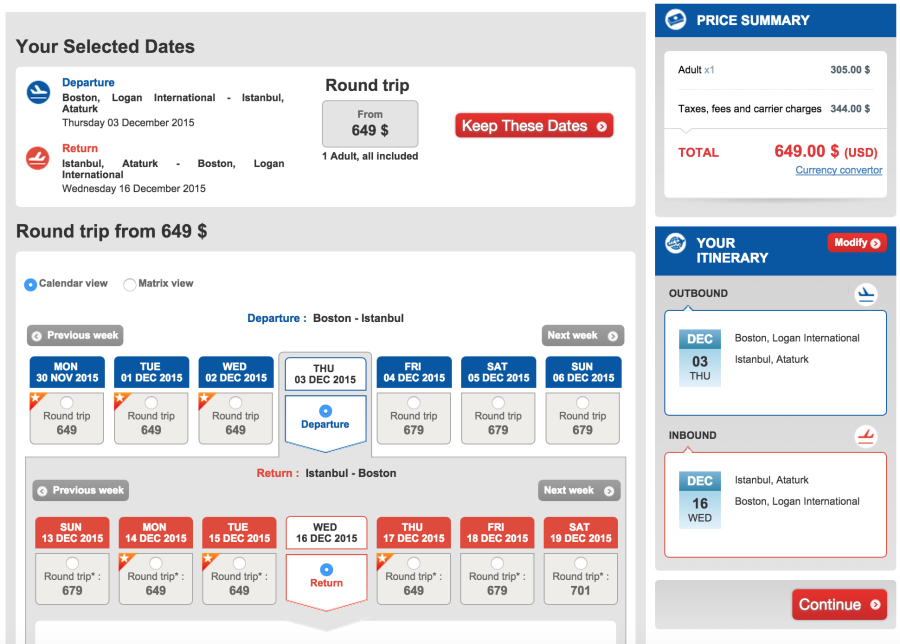Choose Mon 30 Nov 2015 departure fare

coord(66,403)
